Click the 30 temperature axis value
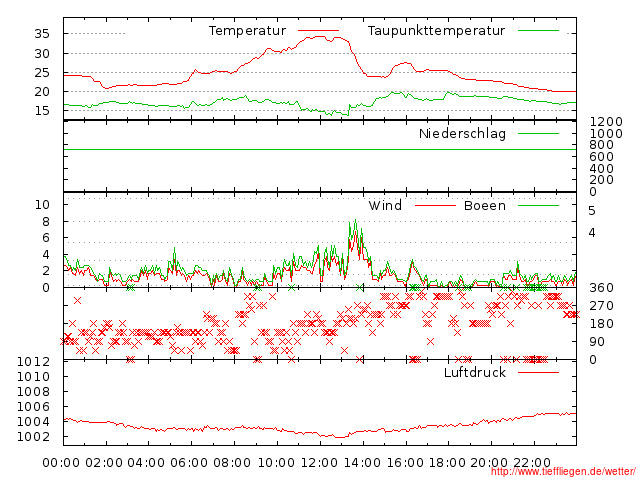Viewport: 640px width, 480px height. tap(42, 53)
